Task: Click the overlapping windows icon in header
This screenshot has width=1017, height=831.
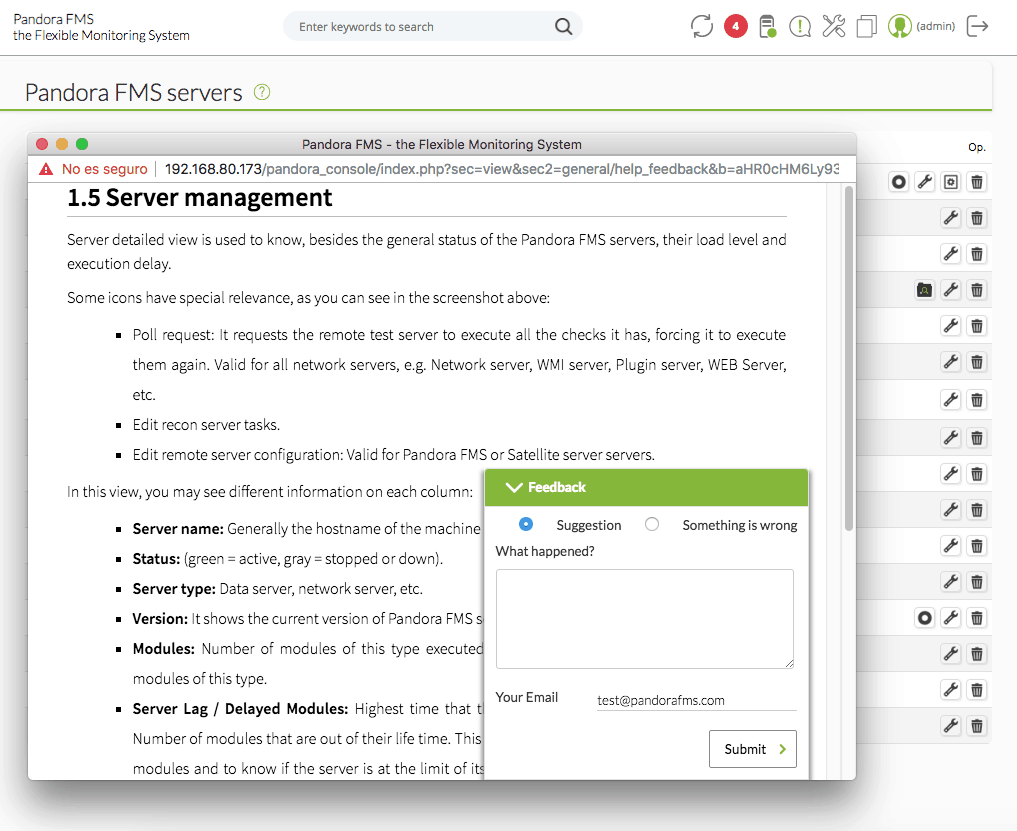Action: [867, 27]
